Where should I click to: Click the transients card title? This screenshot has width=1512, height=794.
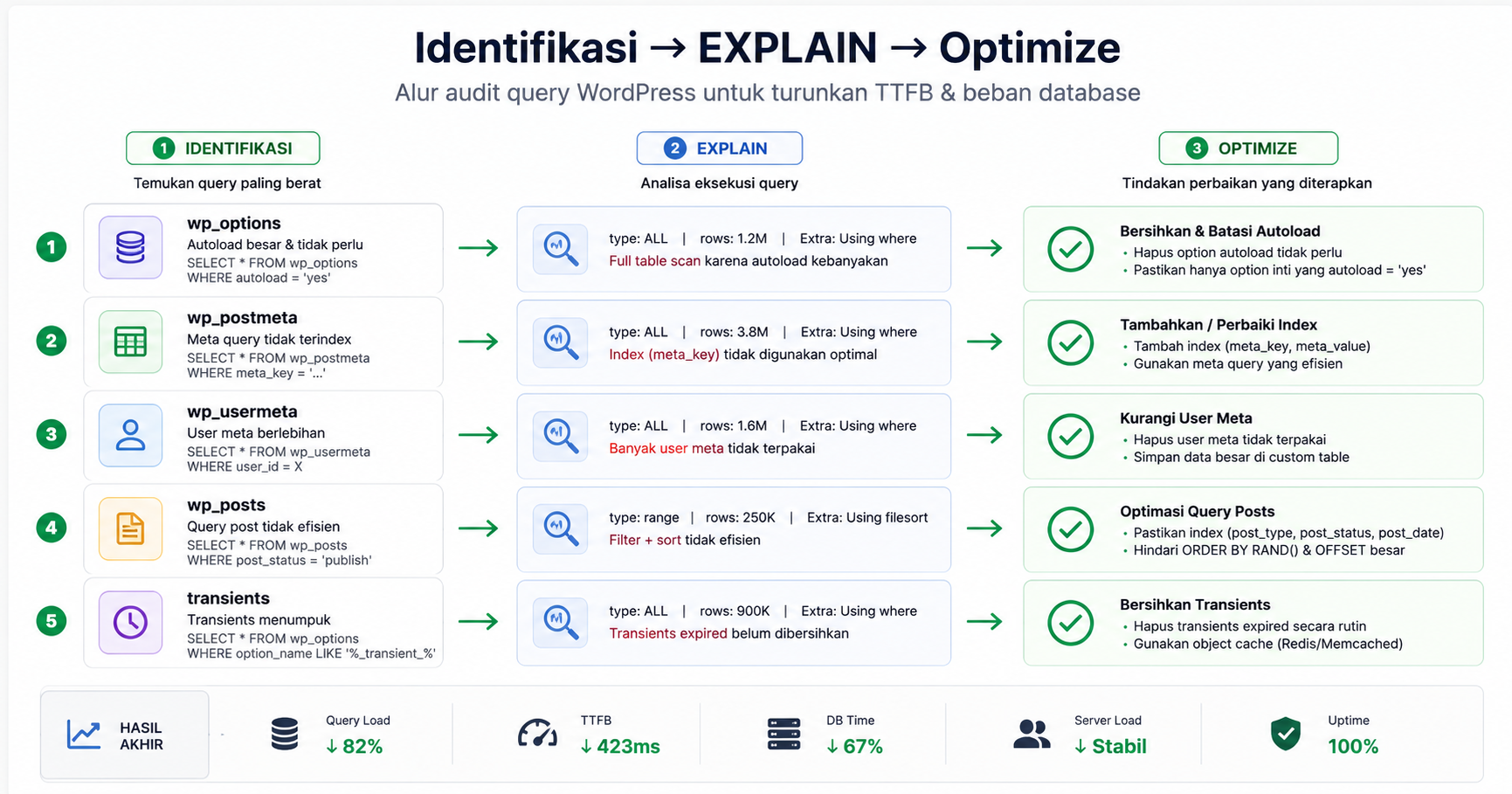point(228,598)
